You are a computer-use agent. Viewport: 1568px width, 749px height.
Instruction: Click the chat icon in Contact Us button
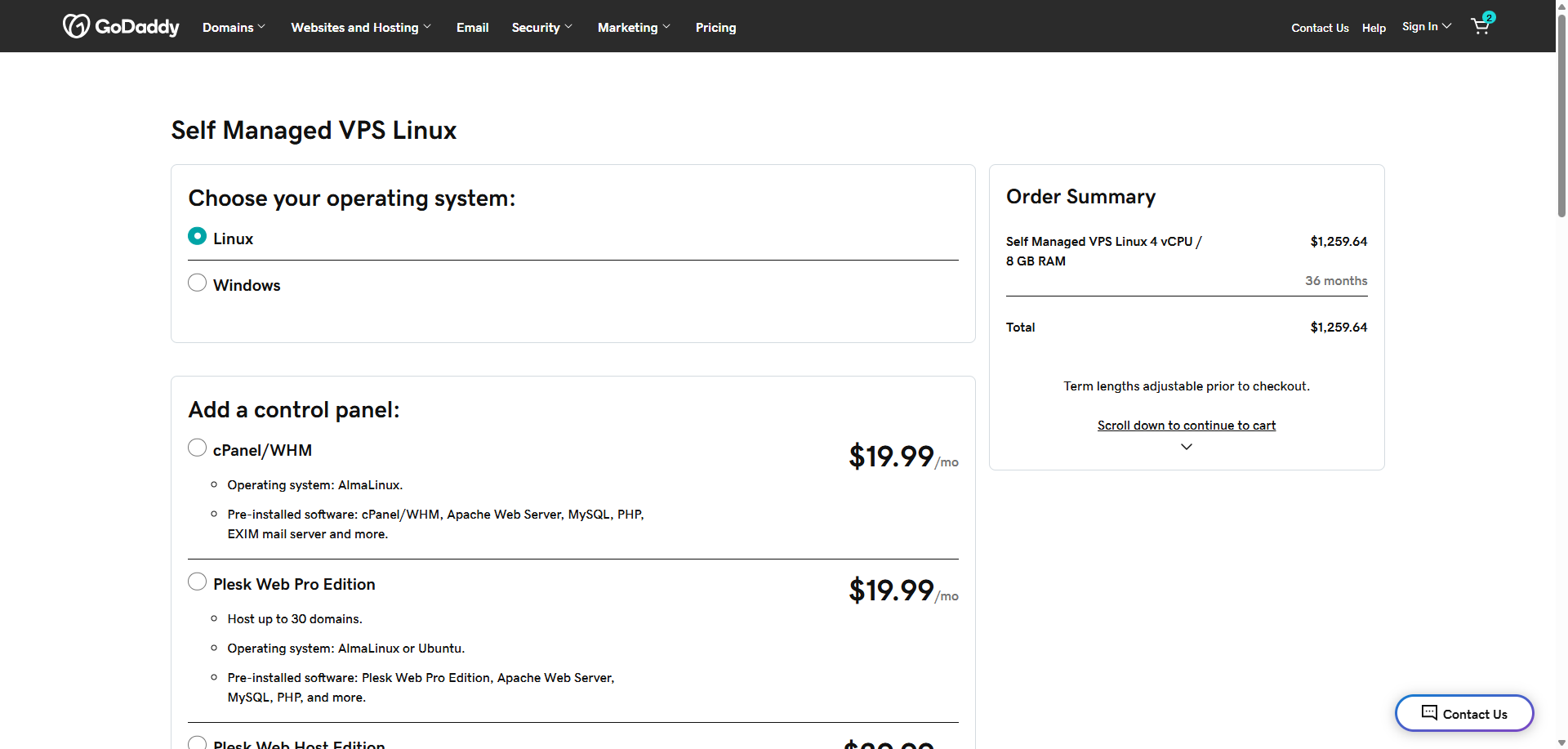[x=1429, y=712]
